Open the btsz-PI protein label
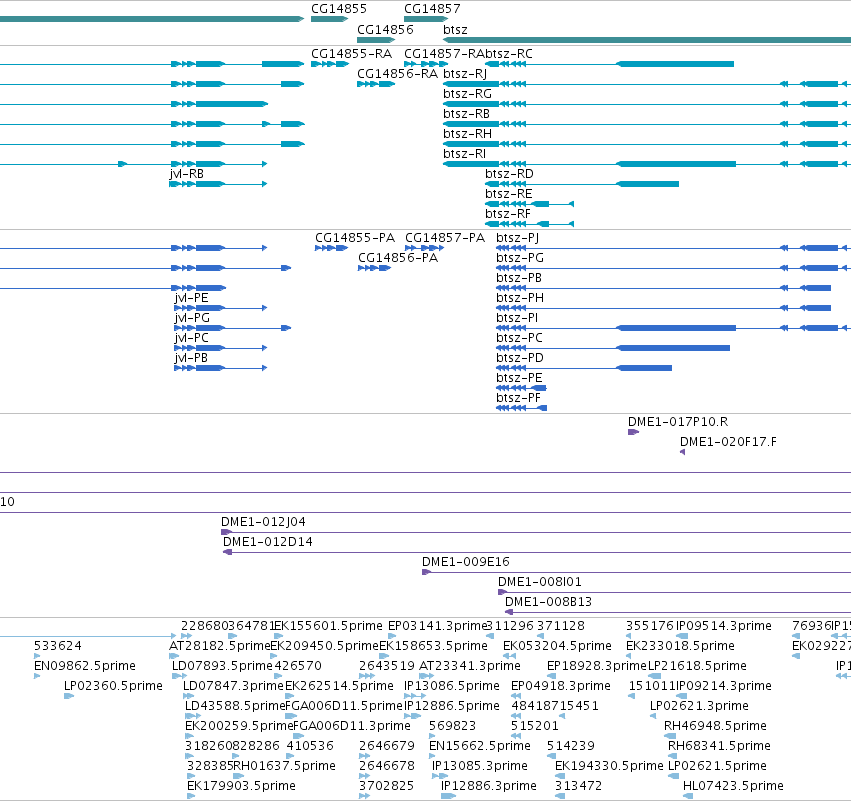Viewport: 851px width, 801px height. pos(517,318)
